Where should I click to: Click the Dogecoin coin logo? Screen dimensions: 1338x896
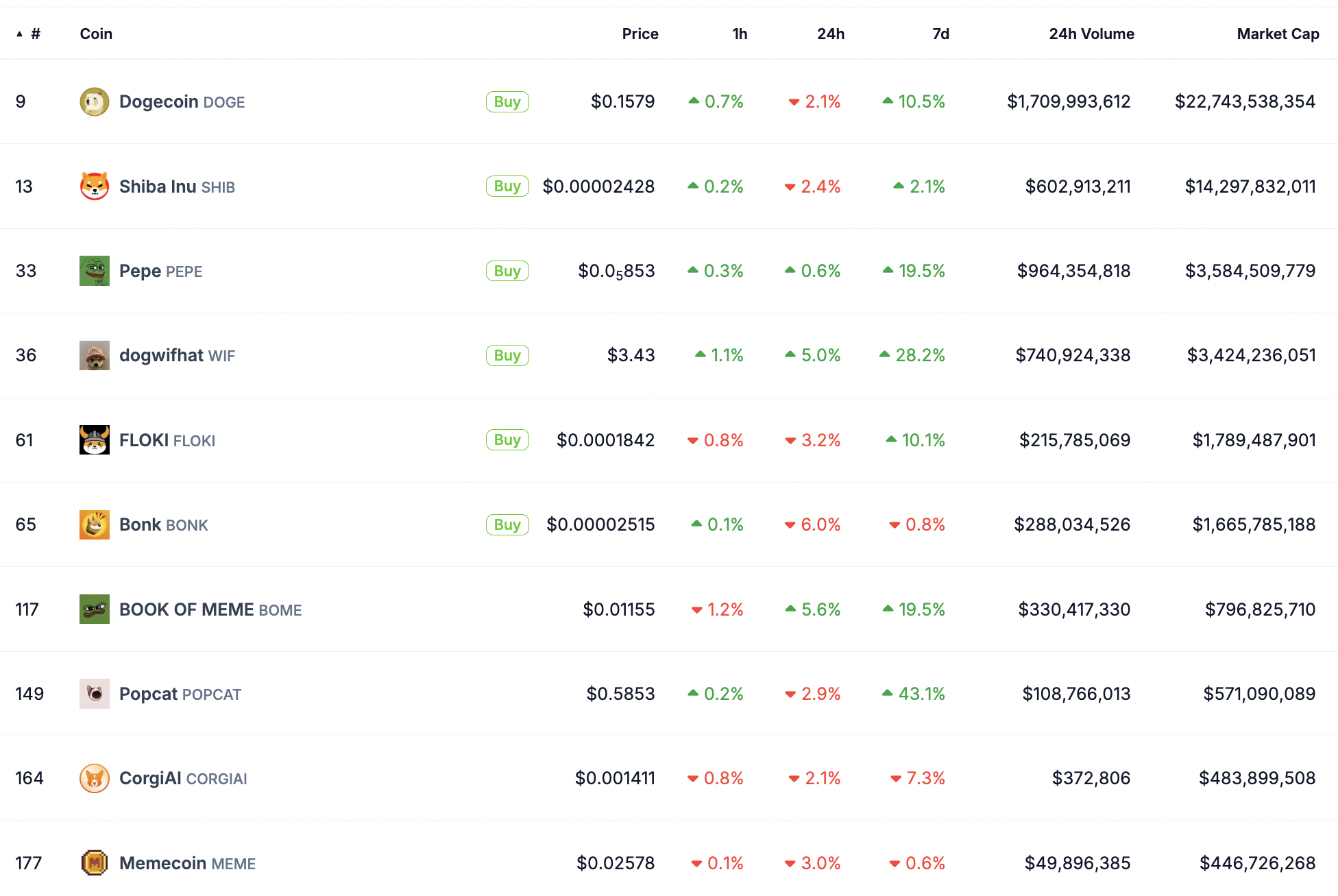pos(95,101)
